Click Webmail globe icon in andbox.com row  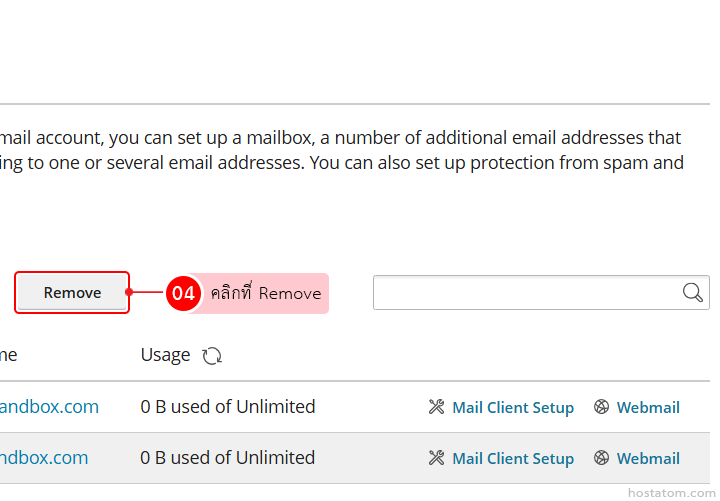(x=601, y=407)
